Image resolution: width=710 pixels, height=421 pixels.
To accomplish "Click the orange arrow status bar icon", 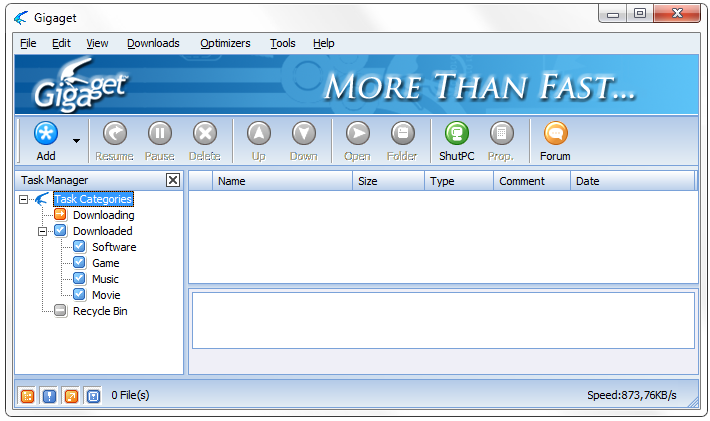I will point(71,397).
